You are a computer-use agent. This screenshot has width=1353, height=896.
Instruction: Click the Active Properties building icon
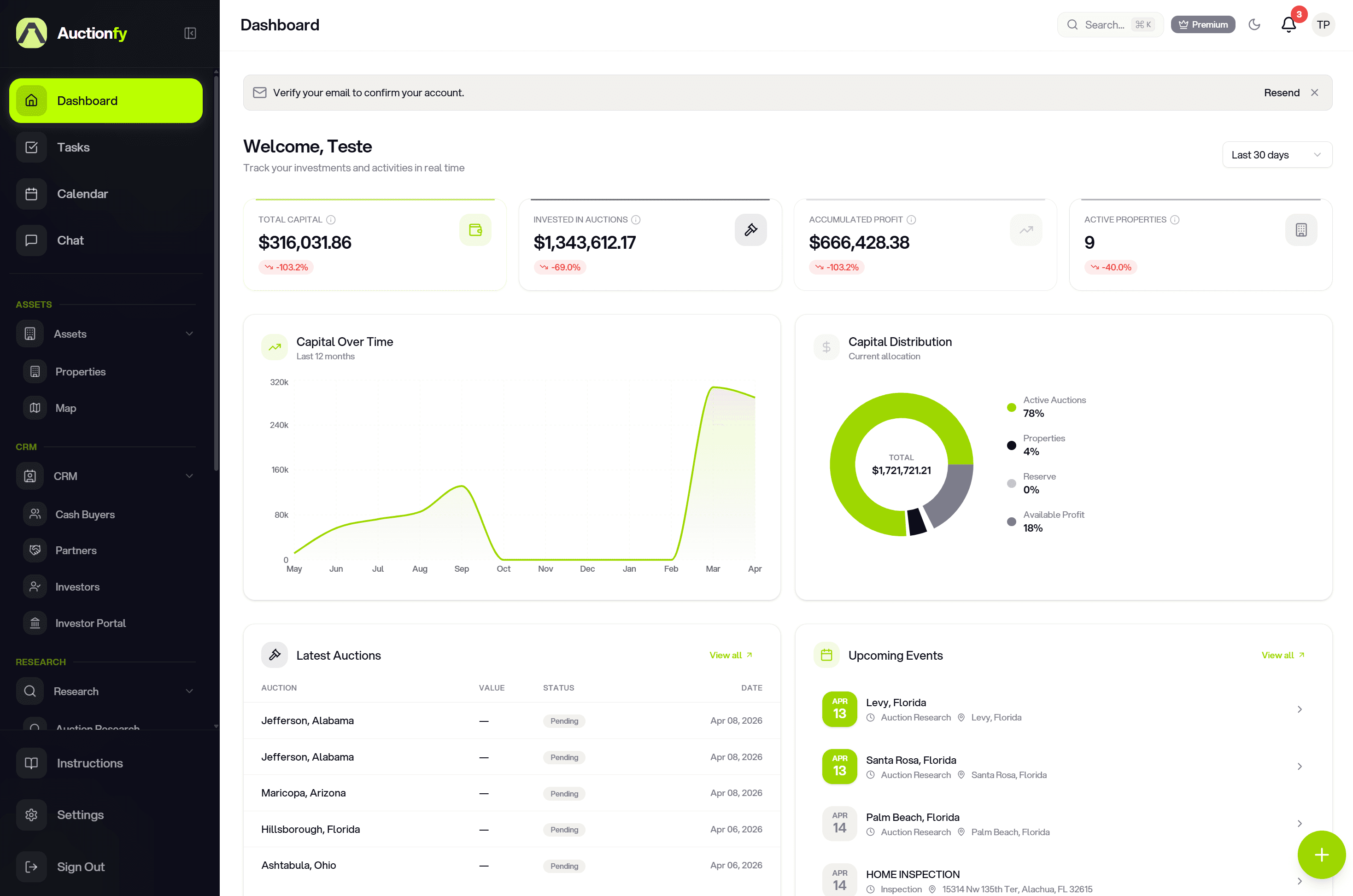1300,230
